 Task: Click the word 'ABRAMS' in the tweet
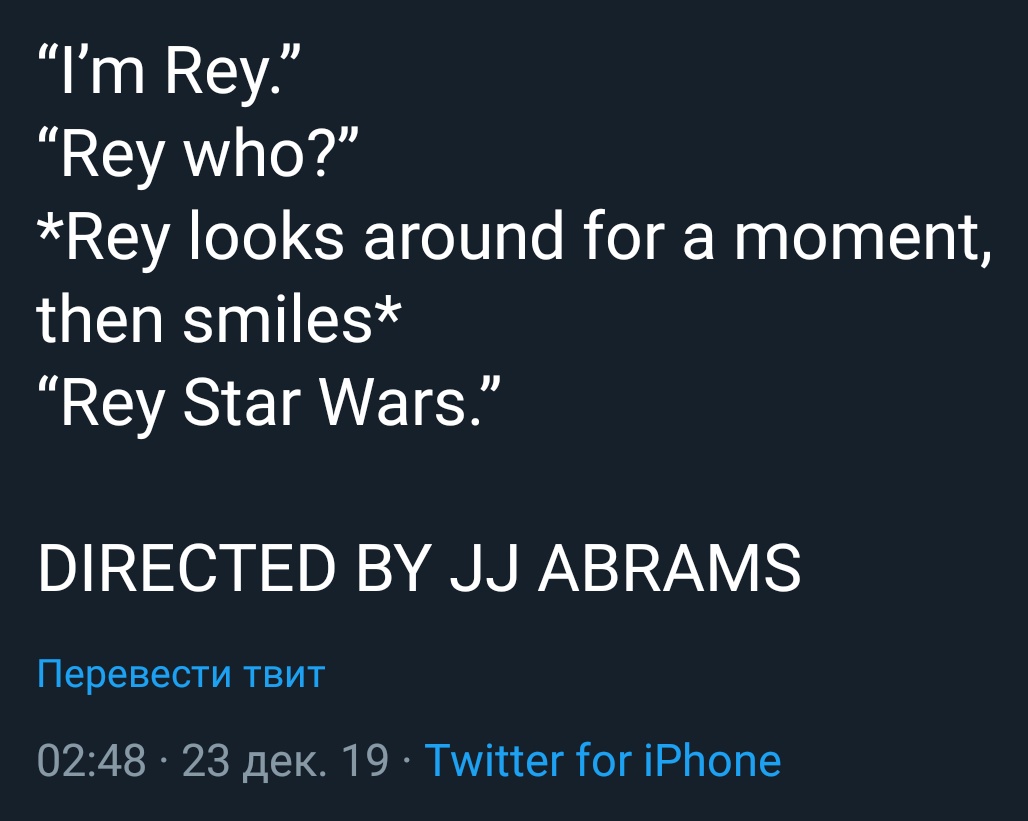click(669, 568)
